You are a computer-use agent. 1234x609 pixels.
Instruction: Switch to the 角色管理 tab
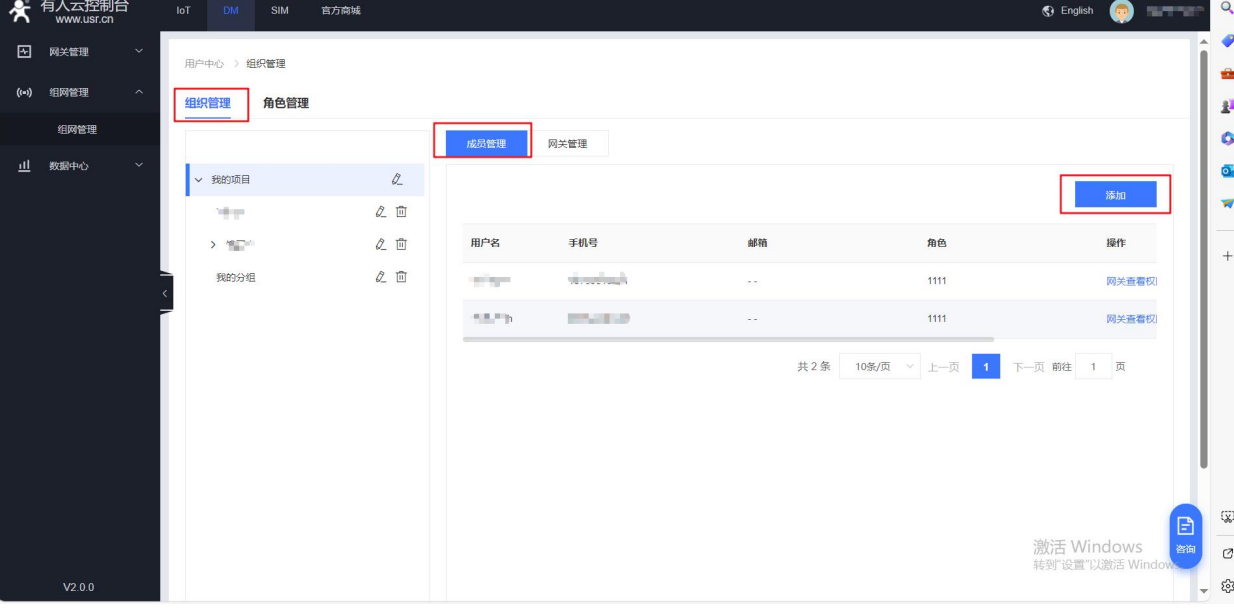tap(285, 103)
